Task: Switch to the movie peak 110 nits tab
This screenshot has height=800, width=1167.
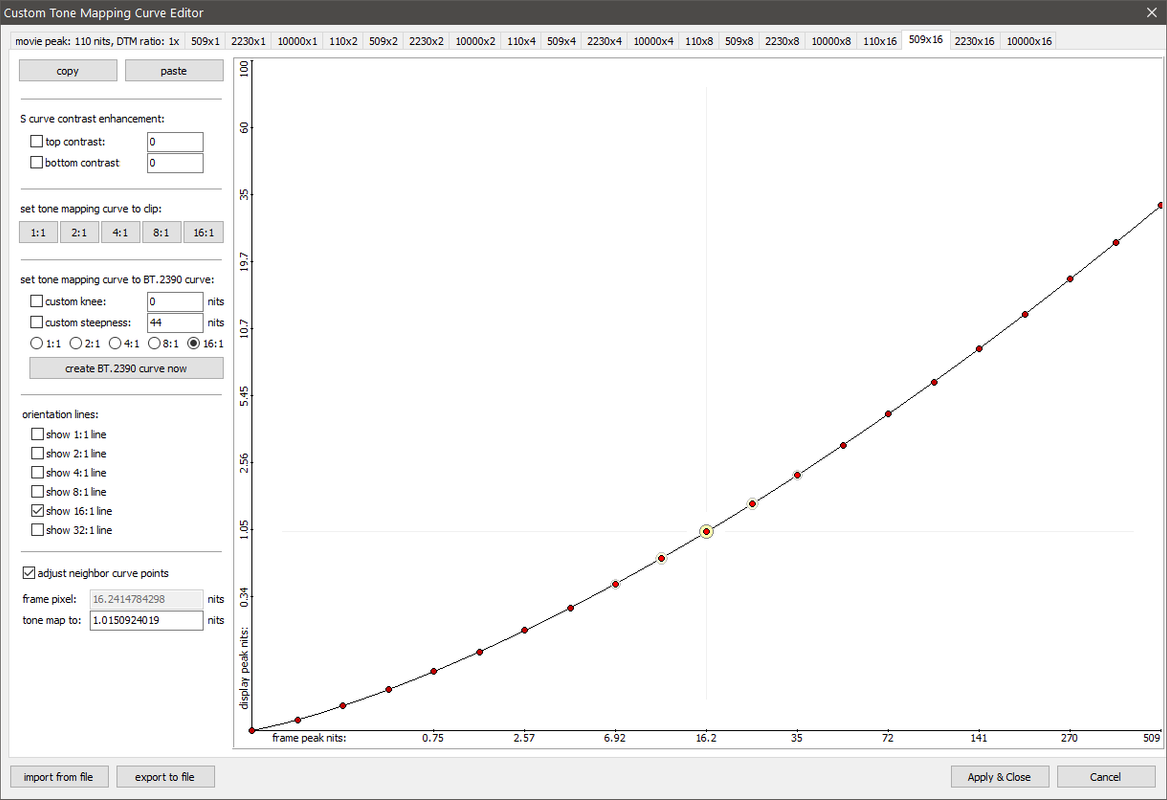Action: tap(97, 41)
